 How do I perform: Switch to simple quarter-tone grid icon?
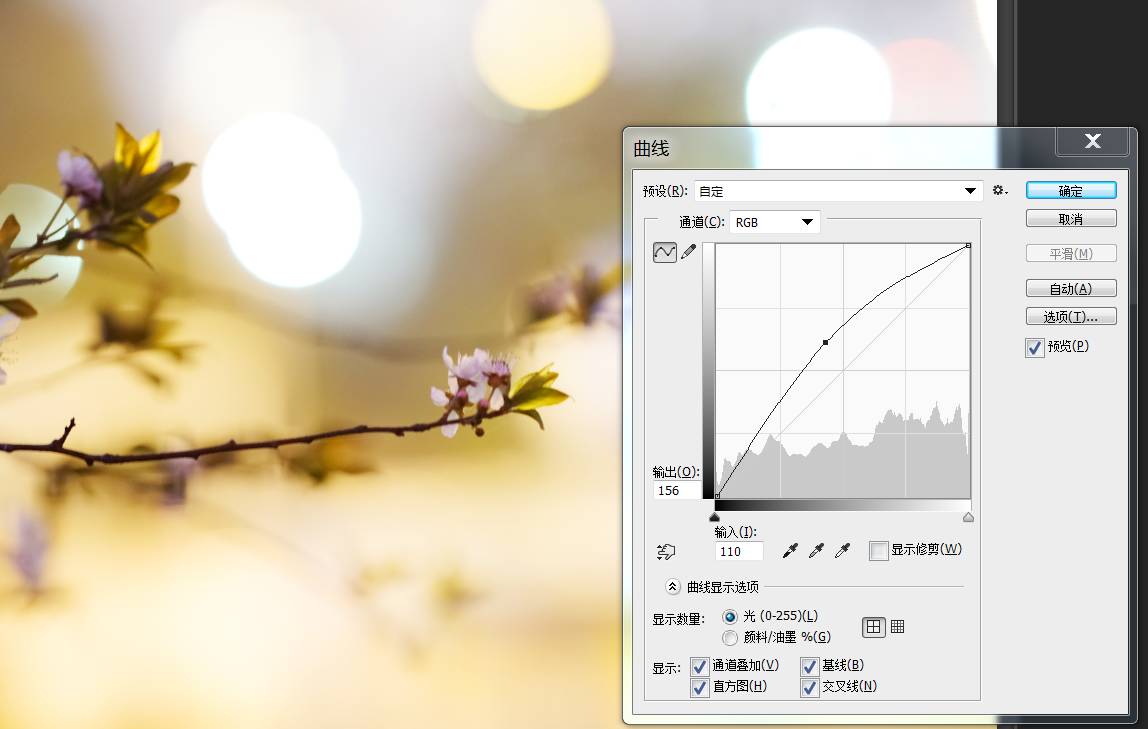coord(873,627)
